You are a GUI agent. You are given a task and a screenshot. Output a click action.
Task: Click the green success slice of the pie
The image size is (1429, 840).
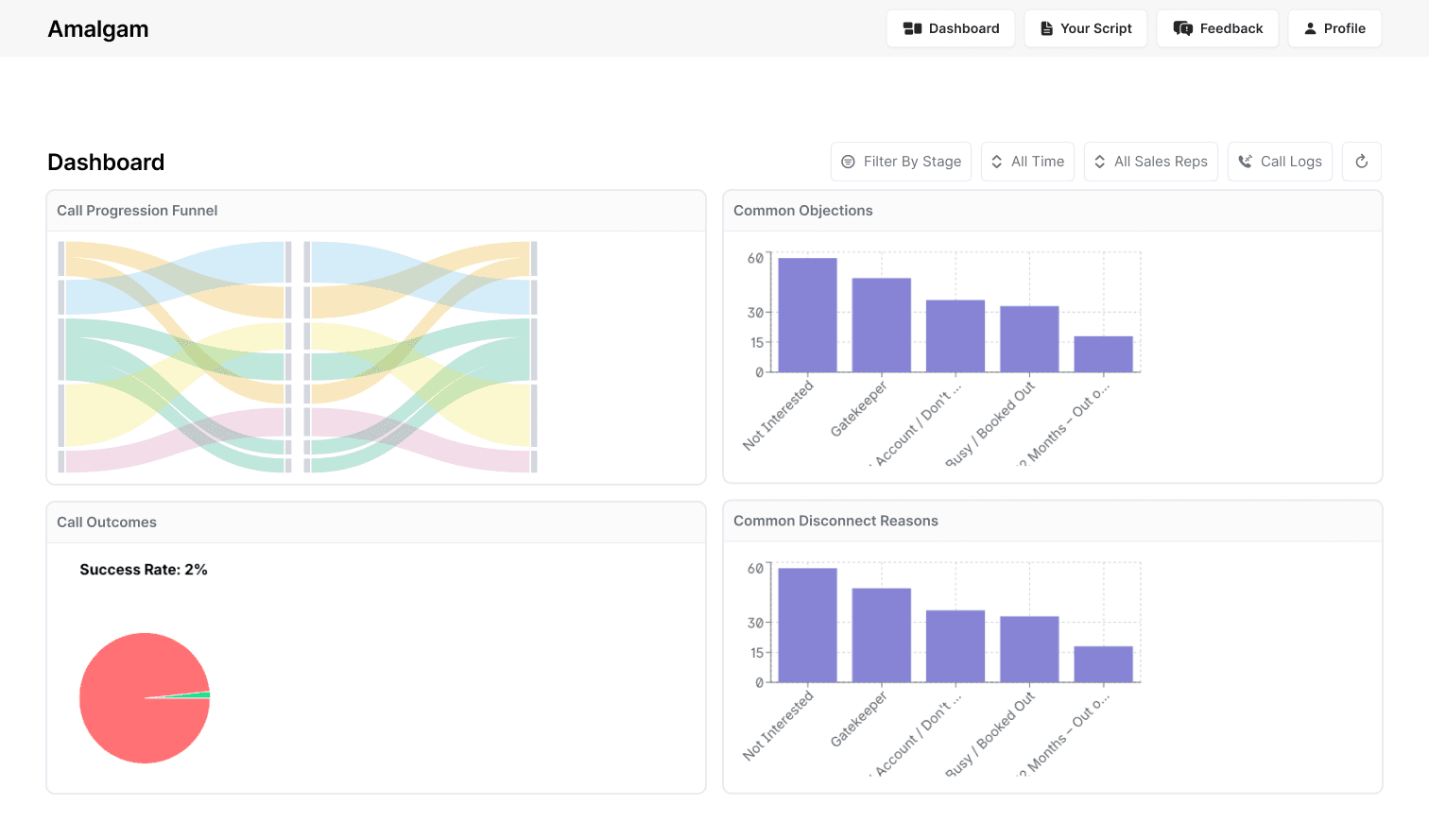click(198, 695)
